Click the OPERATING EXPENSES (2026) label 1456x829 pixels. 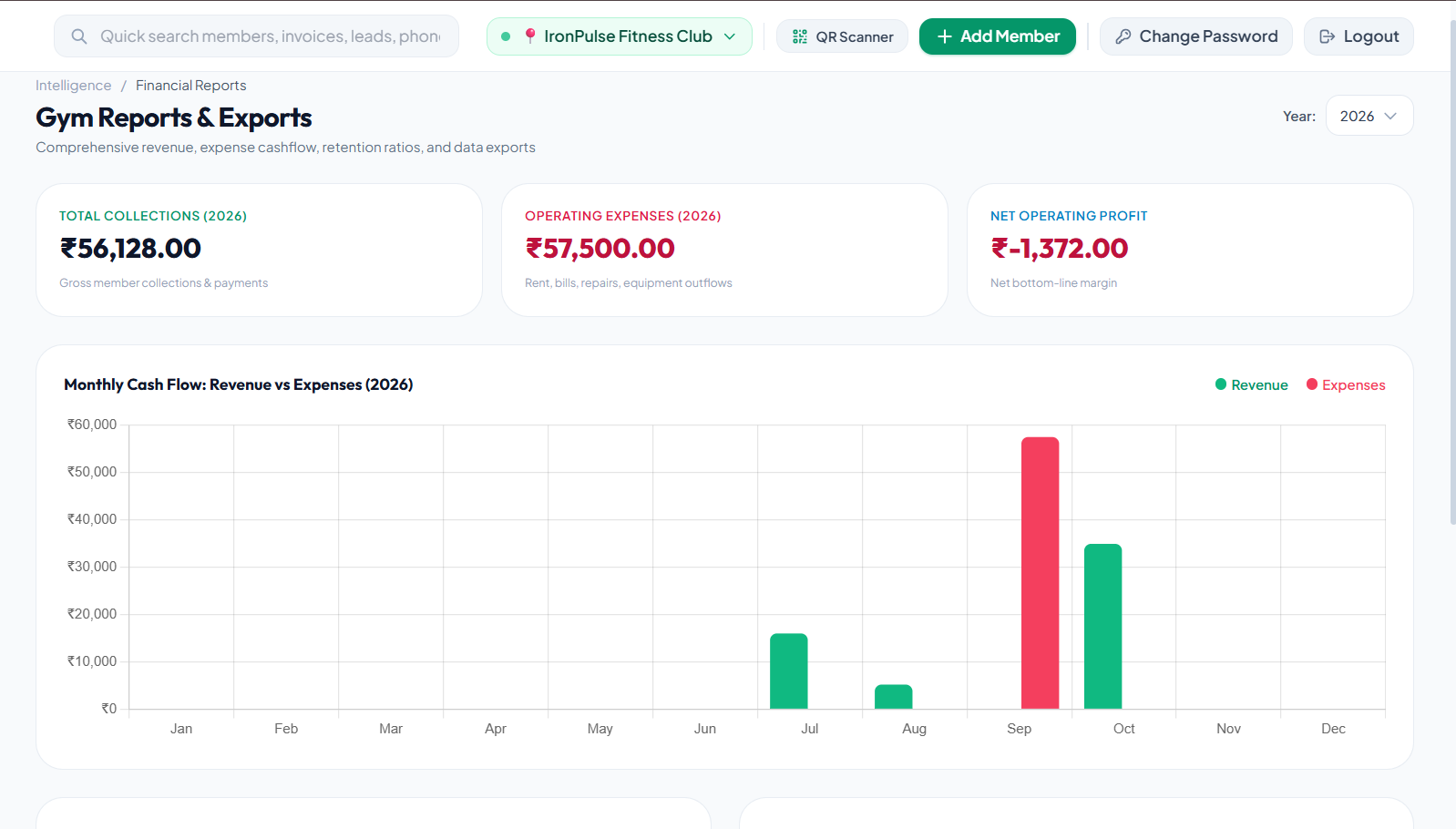623,216
